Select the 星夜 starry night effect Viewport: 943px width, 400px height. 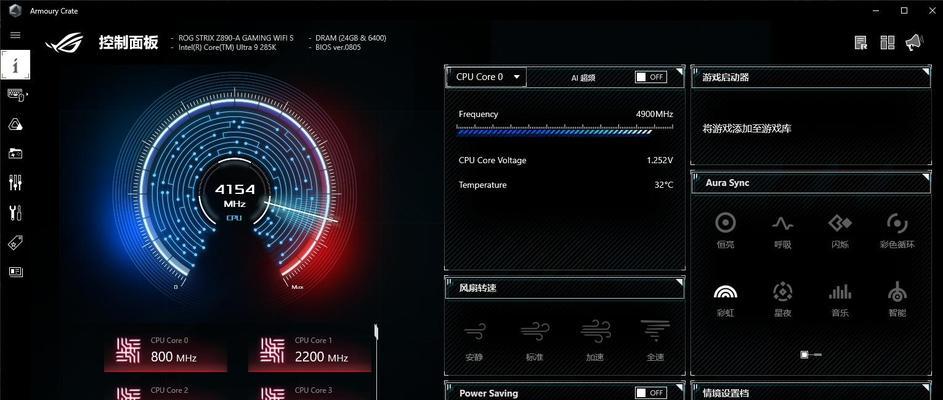tap(782, 299)
